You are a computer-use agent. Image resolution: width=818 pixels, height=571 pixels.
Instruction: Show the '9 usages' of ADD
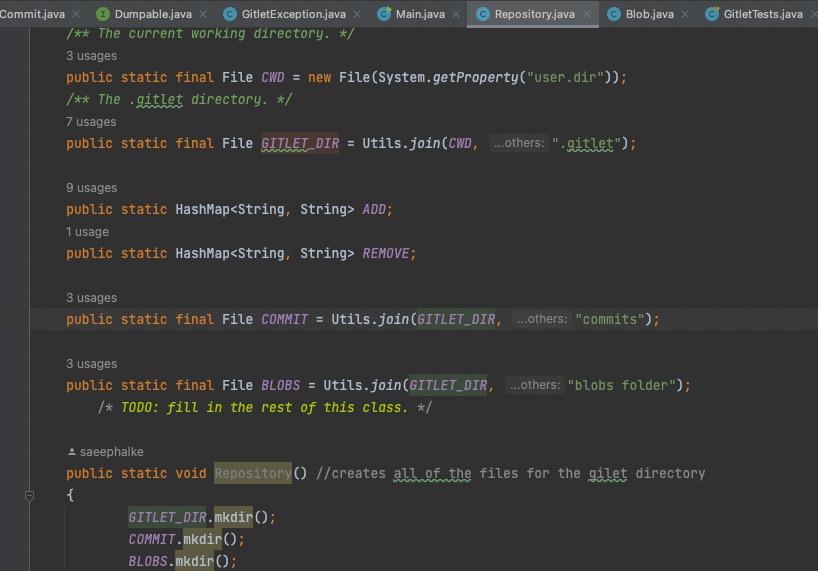91,188
